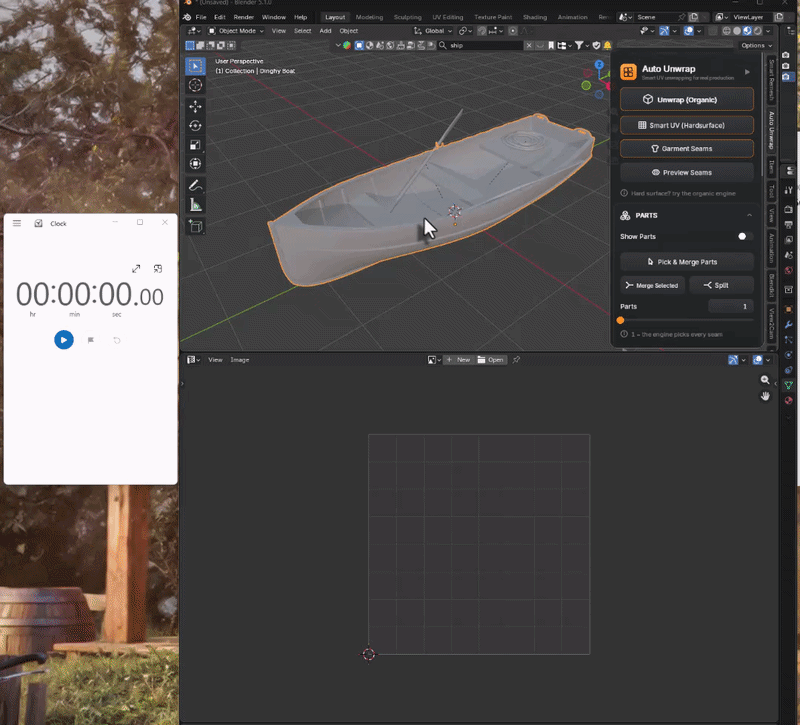Choose the Select Box tool
The height and width of the screenshot is (725, 800).
click(x=195, y=66)
